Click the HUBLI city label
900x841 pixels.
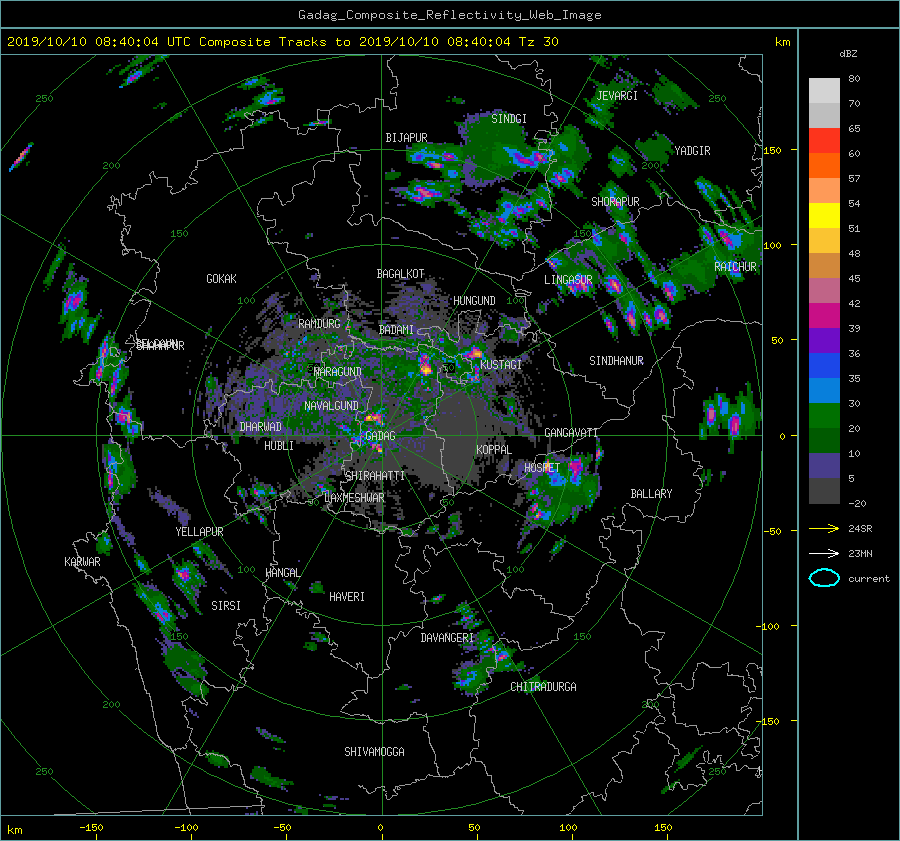[279, 446]
